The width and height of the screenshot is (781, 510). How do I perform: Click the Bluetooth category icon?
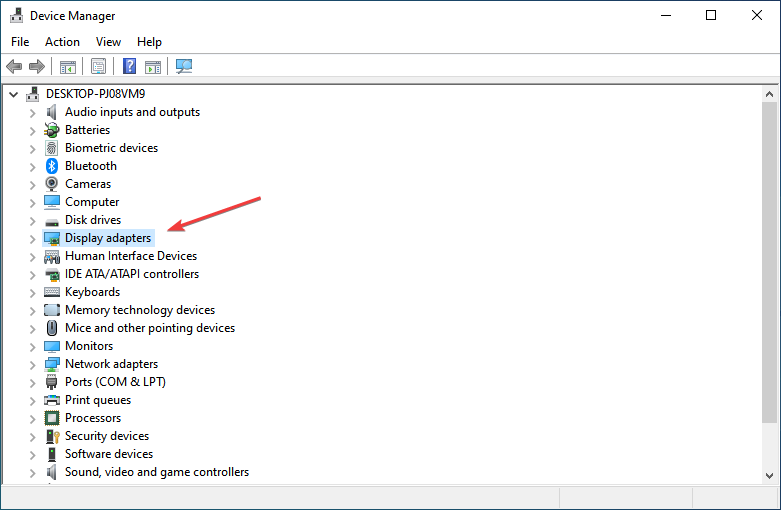52,166
